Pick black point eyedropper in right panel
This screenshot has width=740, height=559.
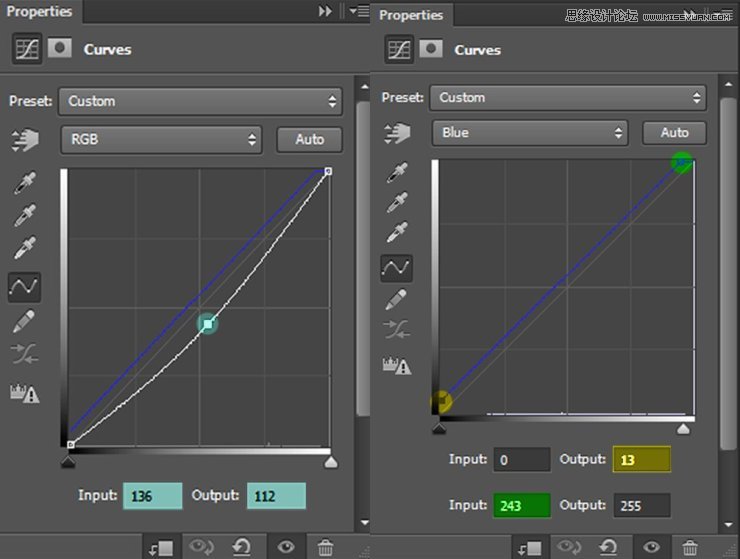(397, 172)
